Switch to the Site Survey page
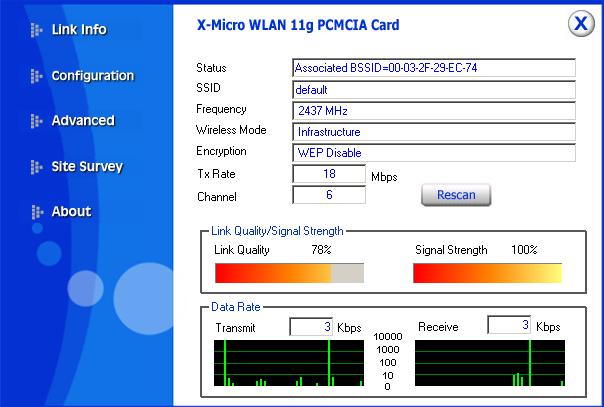 tap(87, 167)
